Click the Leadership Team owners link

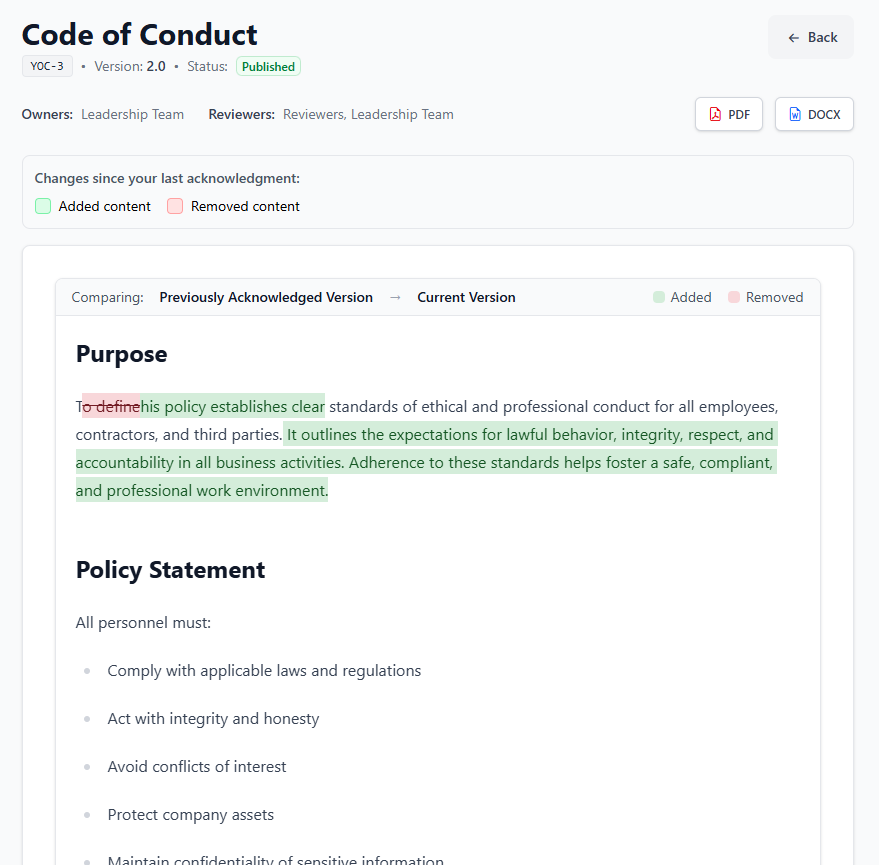132,114
